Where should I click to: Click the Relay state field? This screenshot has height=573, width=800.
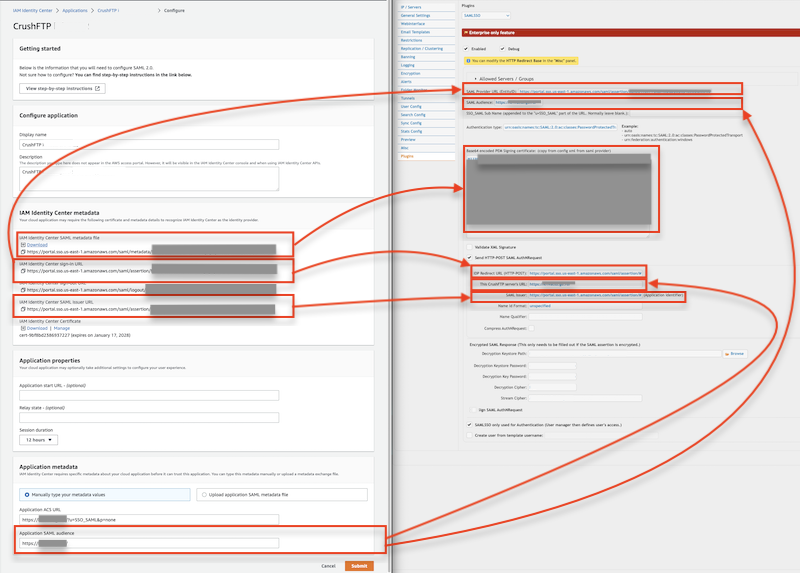pos(149,417)
